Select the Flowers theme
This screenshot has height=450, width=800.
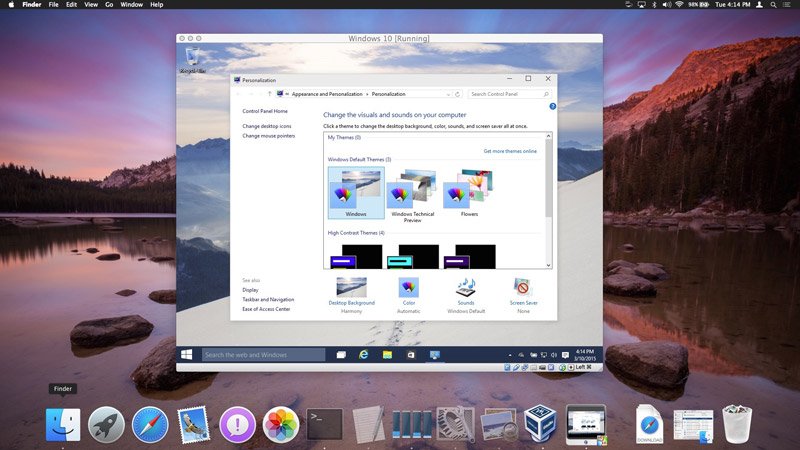469,193
